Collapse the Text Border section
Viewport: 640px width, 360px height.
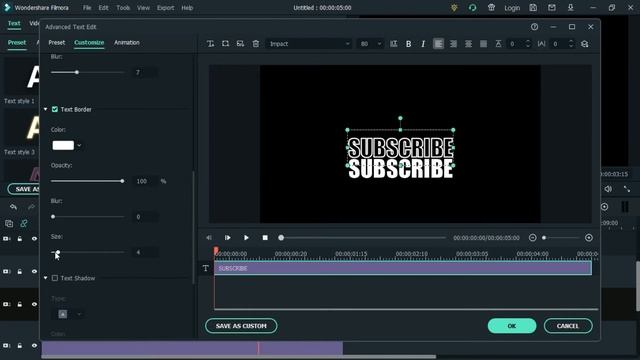46,109
